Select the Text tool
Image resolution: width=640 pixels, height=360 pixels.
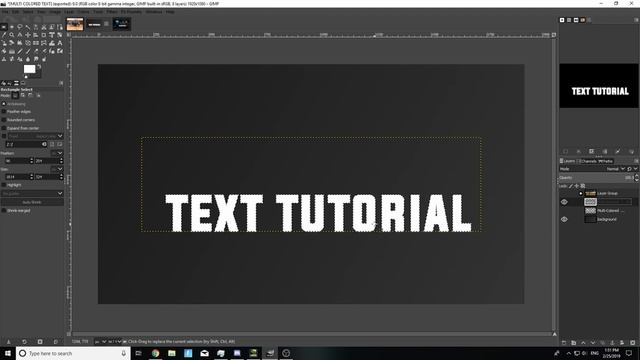(60, 43)
